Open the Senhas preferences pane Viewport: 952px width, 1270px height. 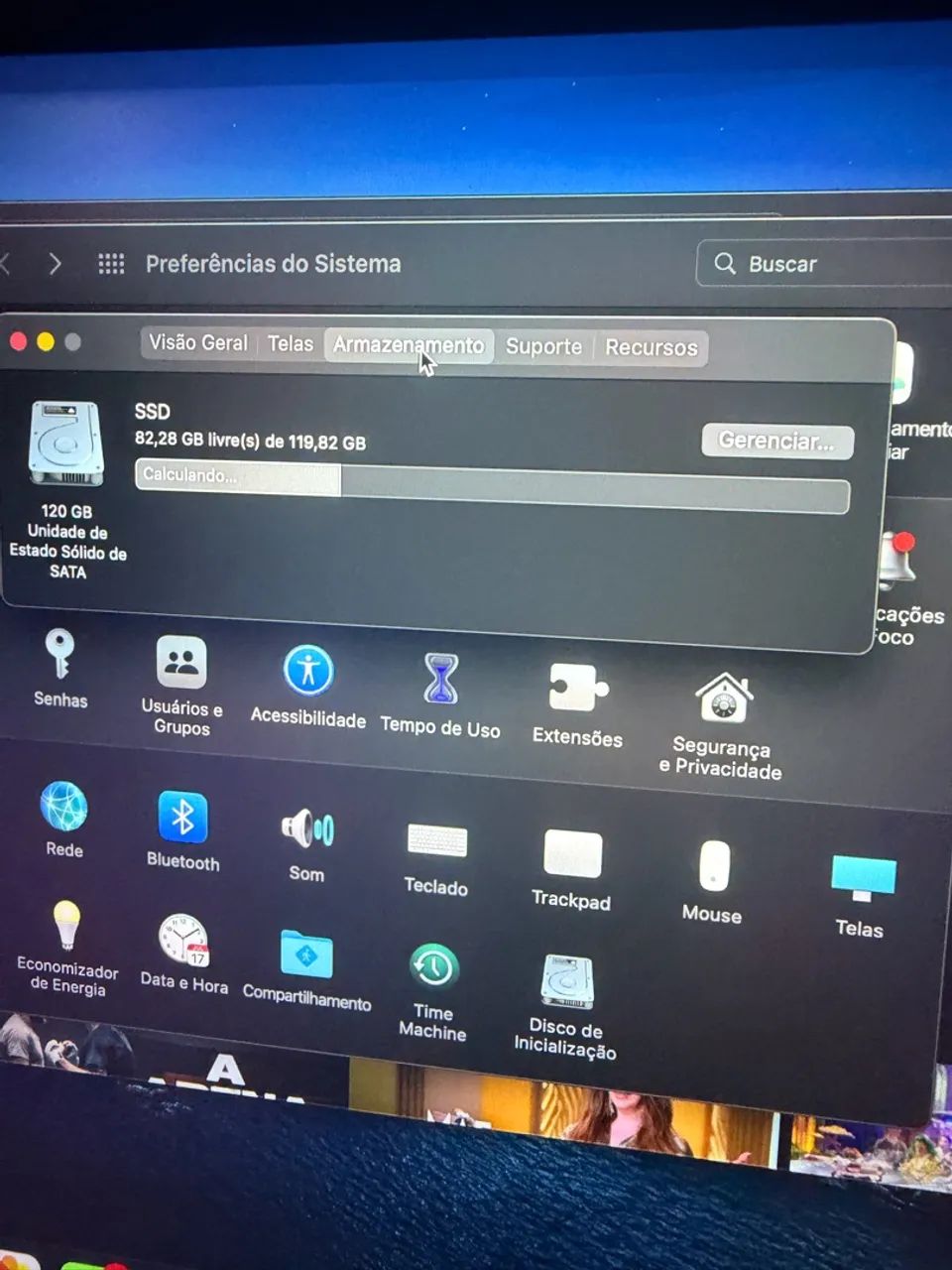(x=60, y=668)
